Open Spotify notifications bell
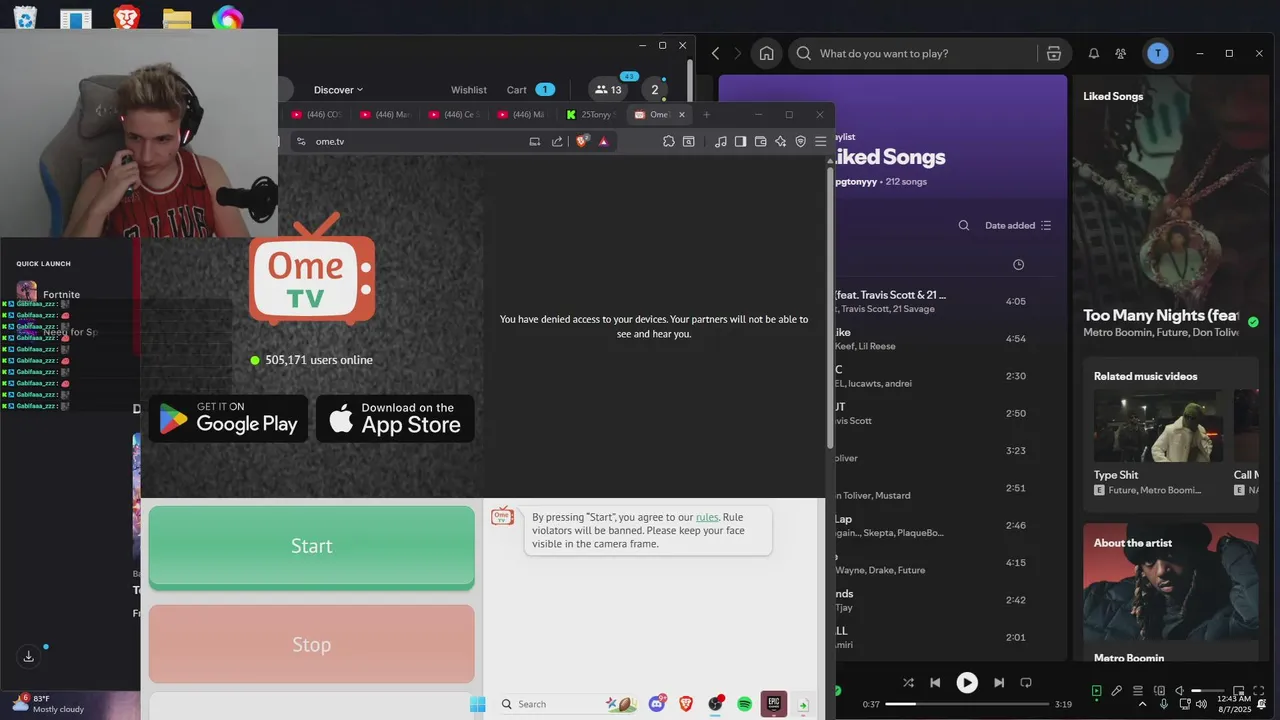Screen dimensions: 1280x720 pyautogui.click(x=1094, y=54)
